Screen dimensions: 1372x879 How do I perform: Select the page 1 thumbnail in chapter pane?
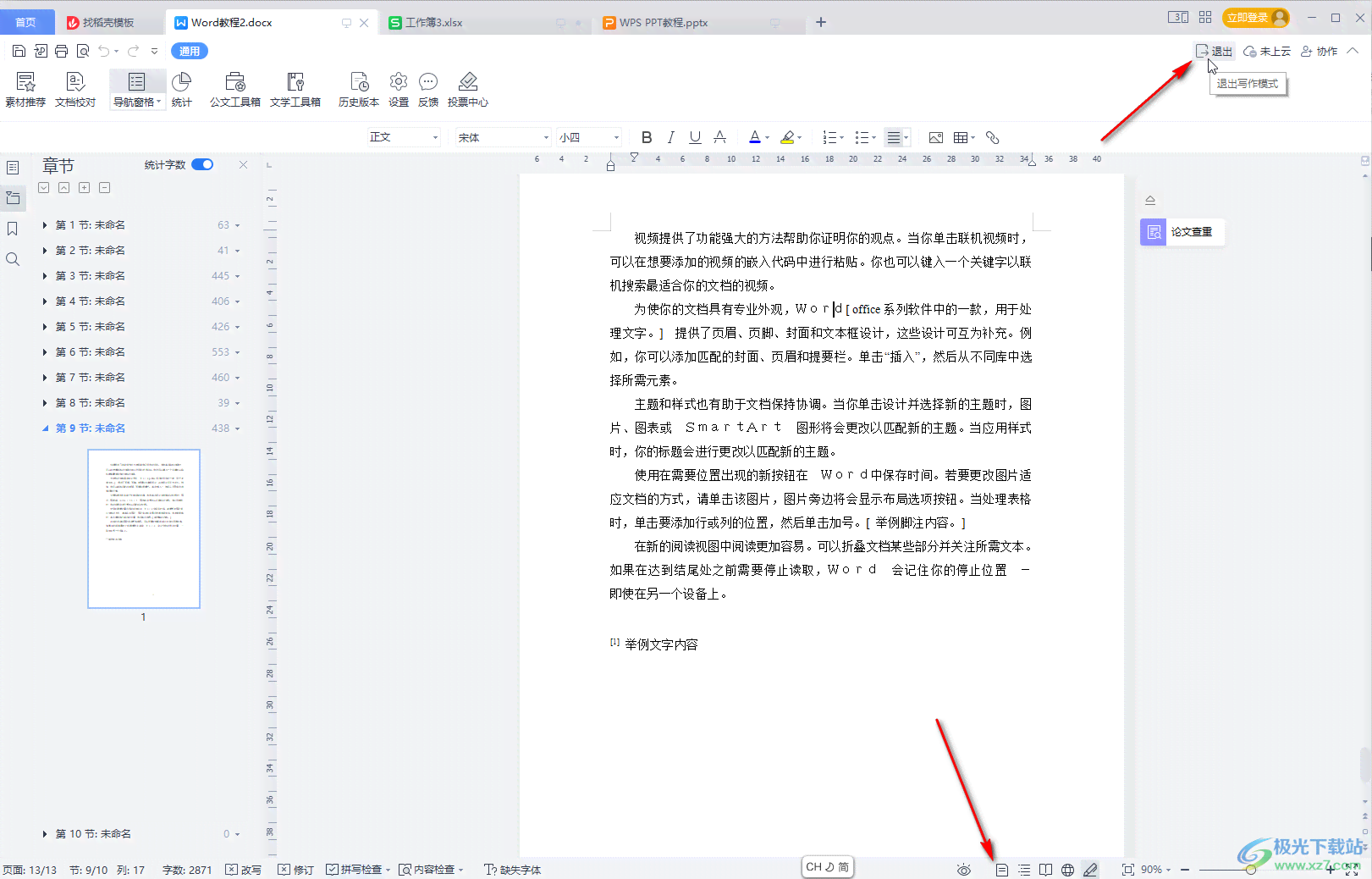pyautogui.click(x=144, y=528)
